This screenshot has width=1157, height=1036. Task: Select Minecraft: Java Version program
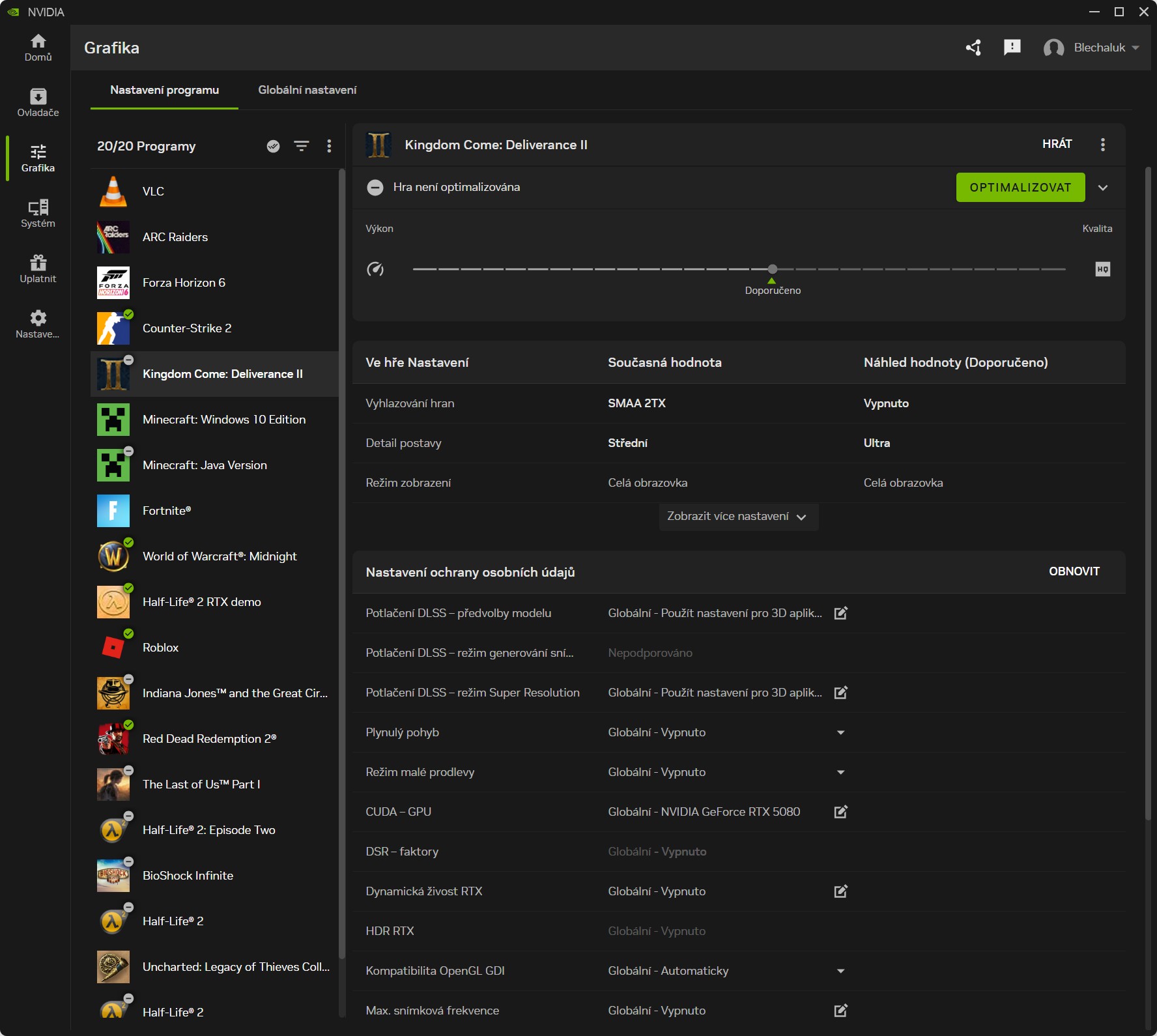coord(214,465)
